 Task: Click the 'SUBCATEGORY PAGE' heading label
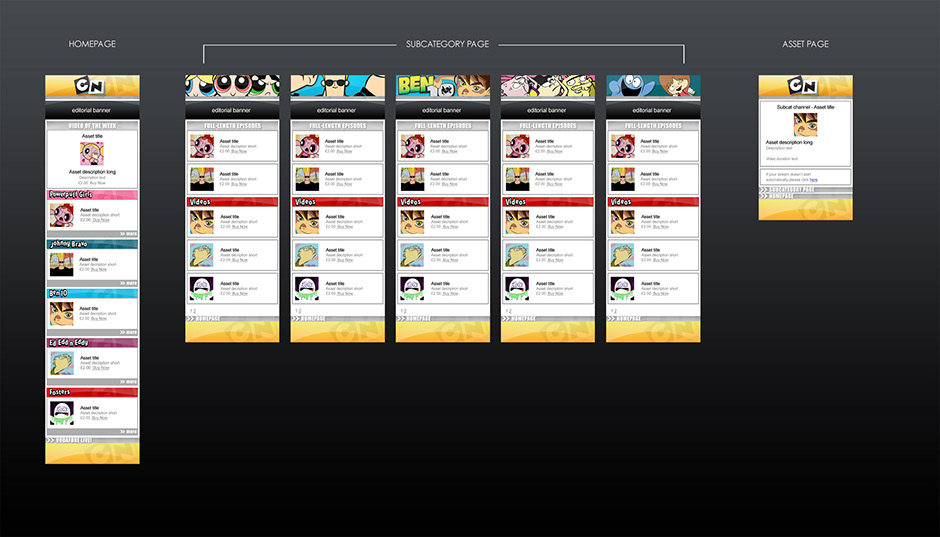(x=447, y=44)
